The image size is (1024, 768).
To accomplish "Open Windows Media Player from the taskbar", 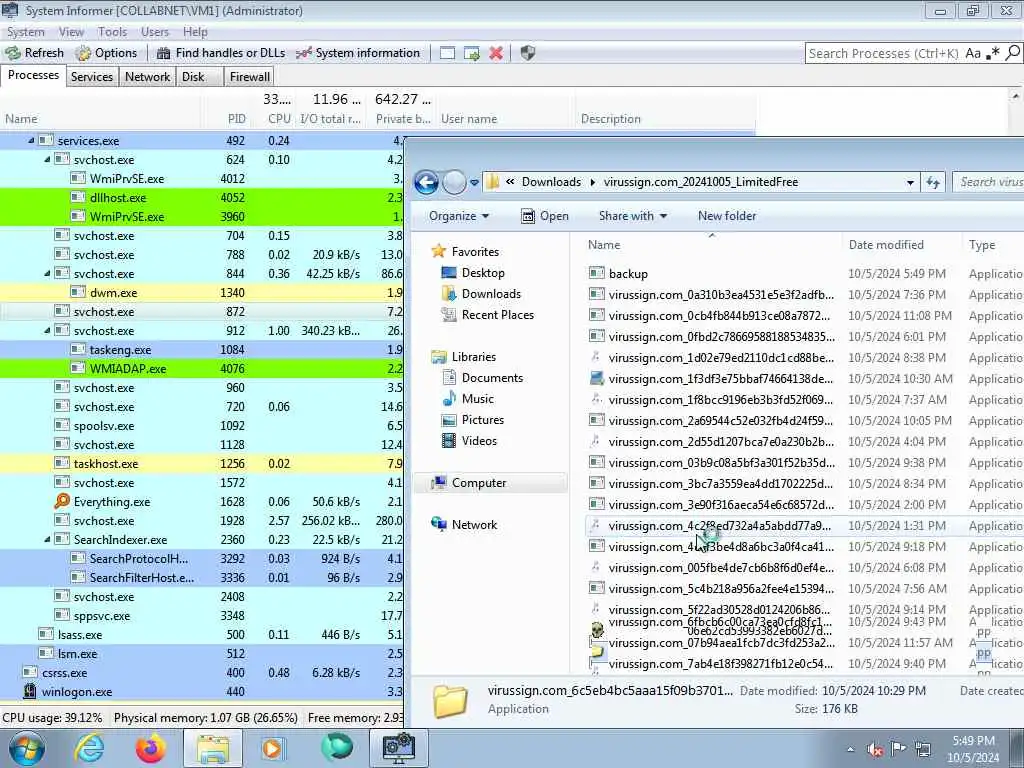I will 272,748.
